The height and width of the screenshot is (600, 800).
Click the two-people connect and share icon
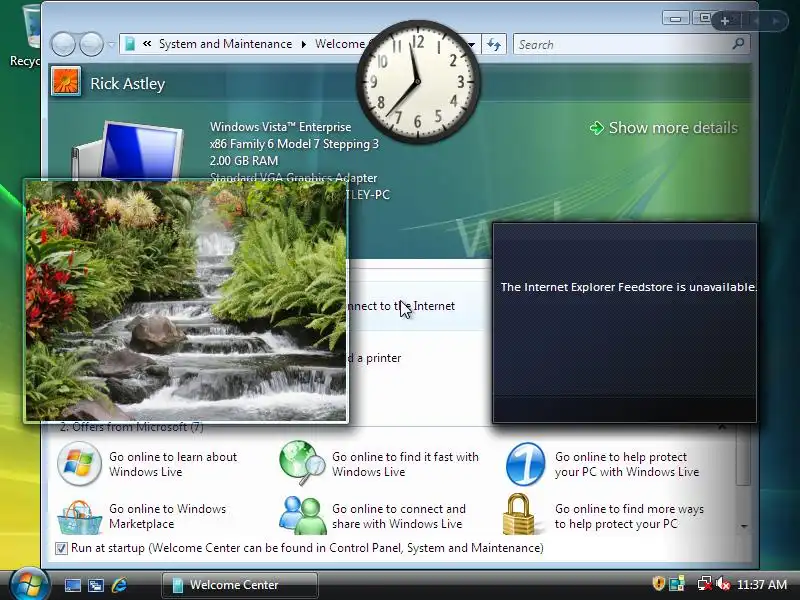pos(303,515)
